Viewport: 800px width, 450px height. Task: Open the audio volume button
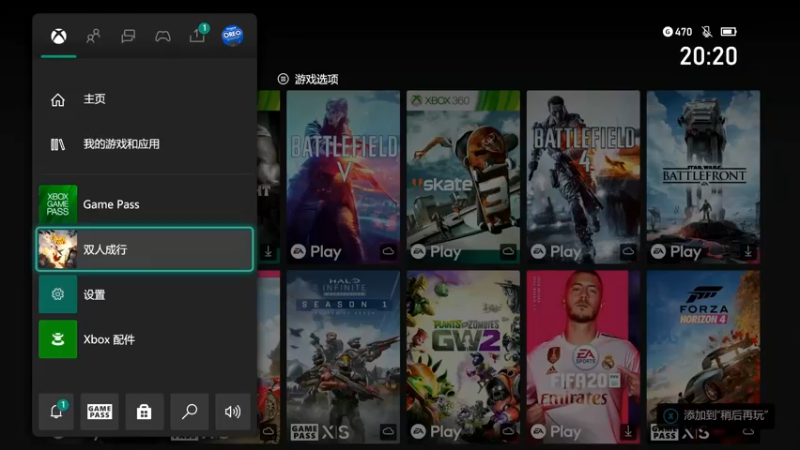233,411
